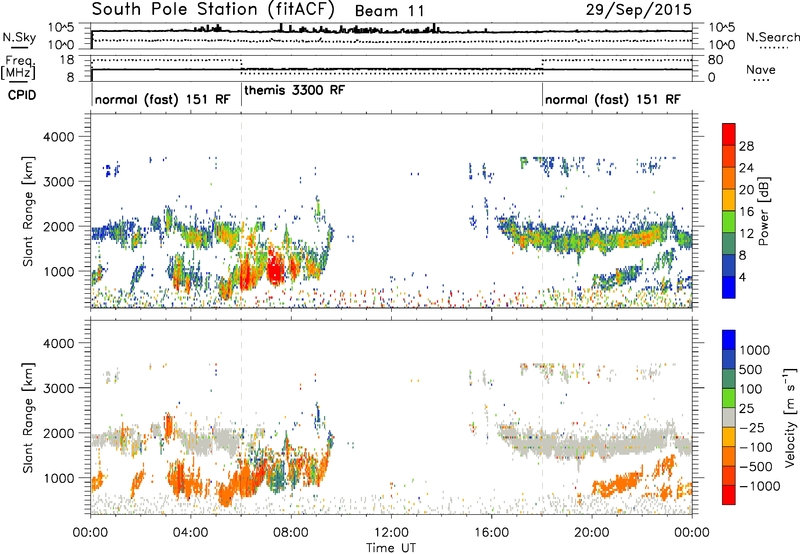
Task: Click the 'Velocity [m s-1]' colorbar label
Action: point(790,417)
